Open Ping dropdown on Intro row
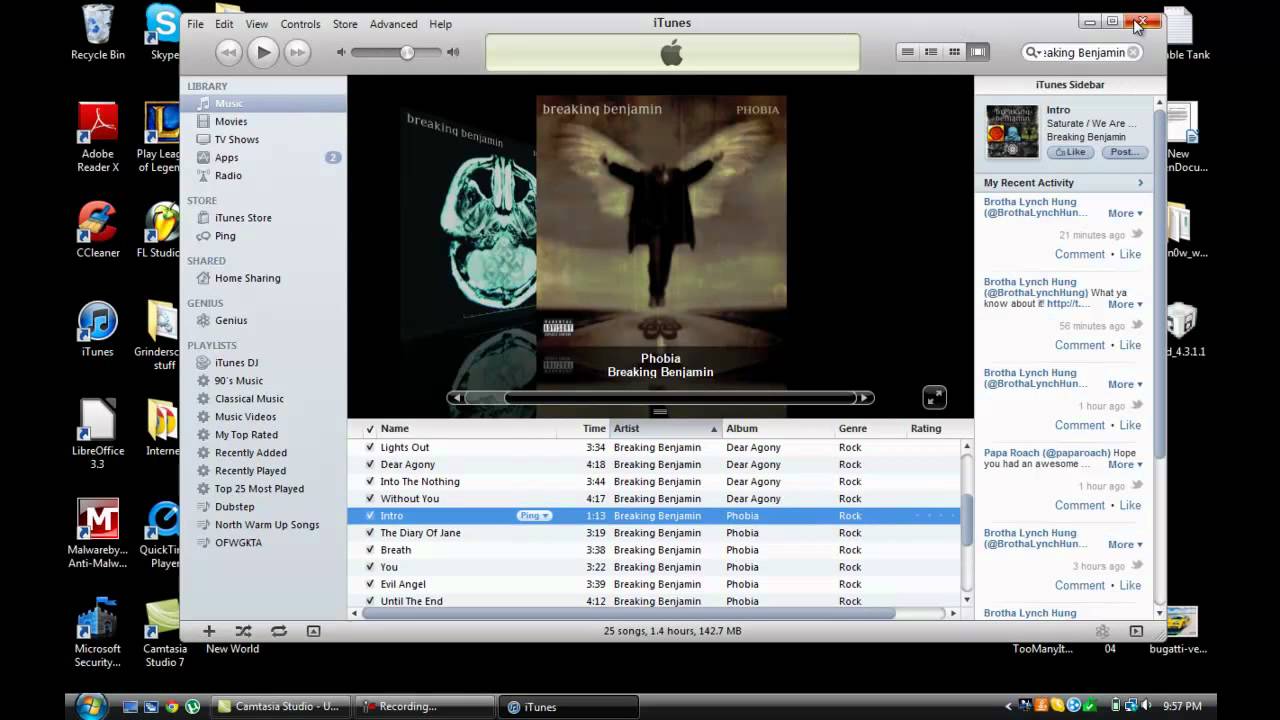The height and width of the screenshot is (720, 1280). pos(534,515)
